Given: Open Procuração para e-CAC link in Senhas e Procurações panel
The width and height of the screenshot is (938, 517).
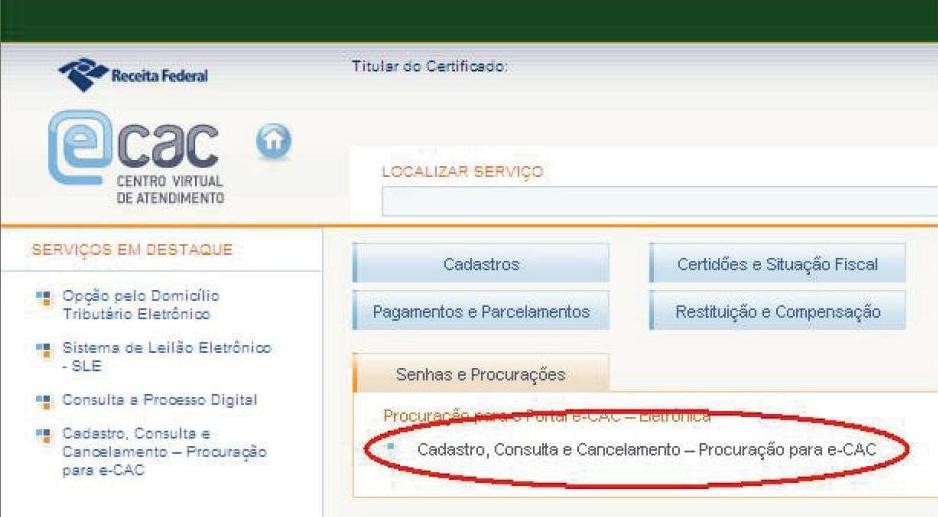Looking at the screenshot, I should pyautogui.click(x=646, y=449).
